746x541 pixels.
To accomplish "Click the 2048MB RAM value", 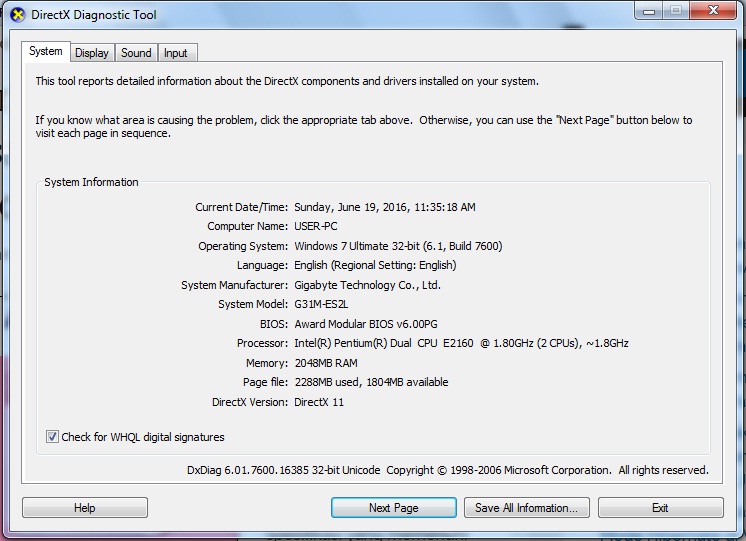I will [x=326, y=363].
